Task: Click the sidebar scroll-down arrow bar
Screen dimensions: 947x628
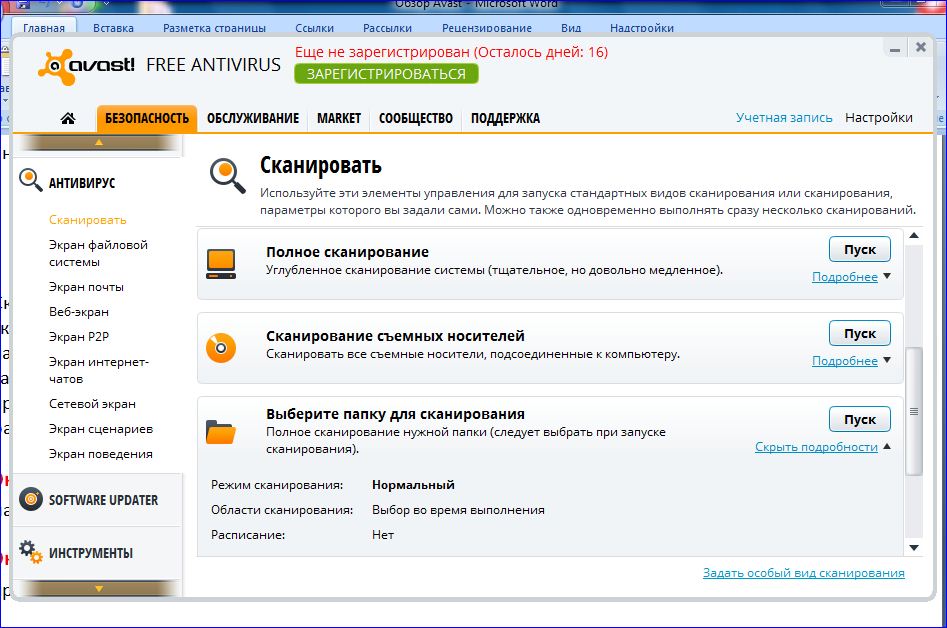Action: point(99,588)
